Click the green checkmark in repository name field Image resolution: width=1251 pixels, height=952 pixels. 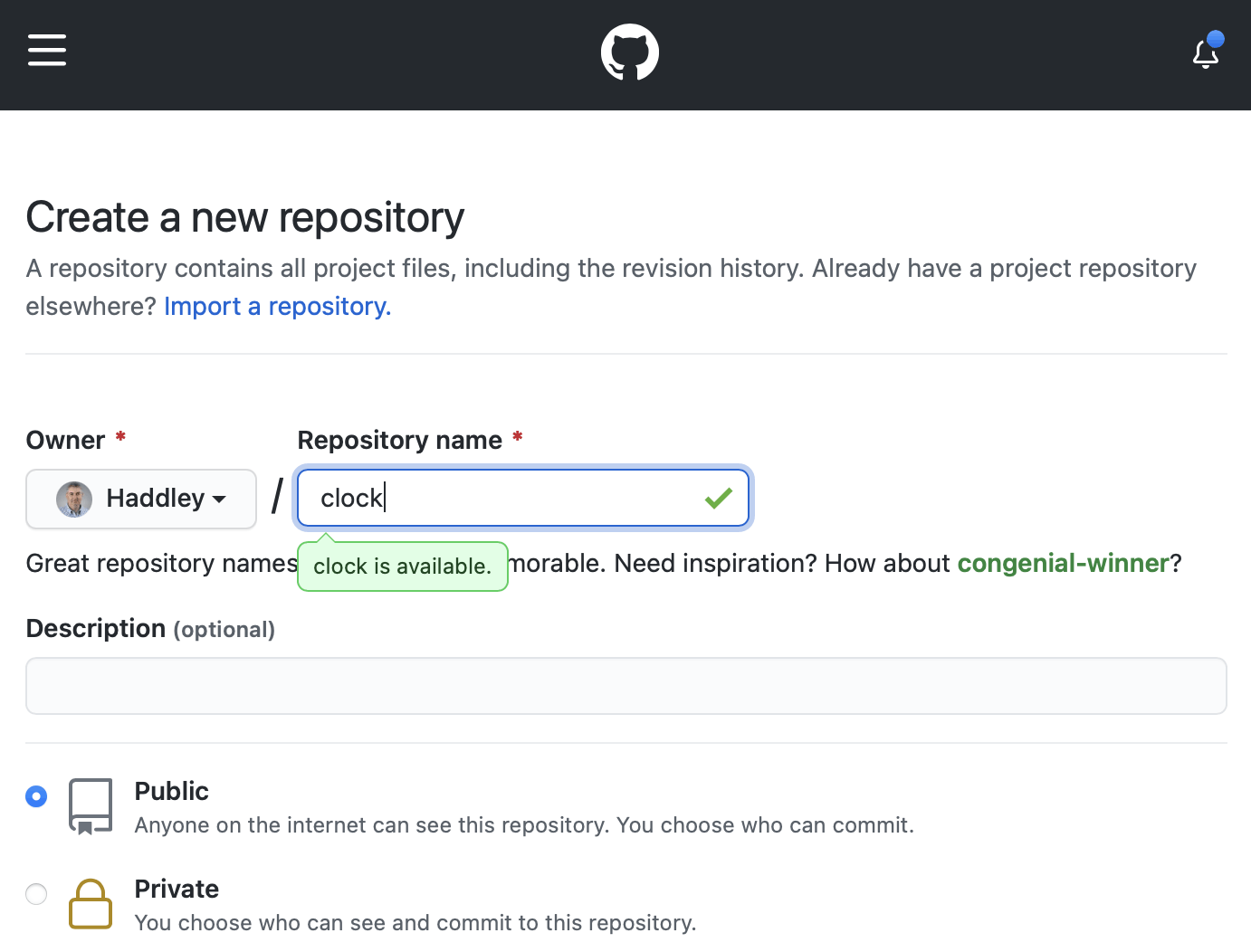click(x=719, y=498)
